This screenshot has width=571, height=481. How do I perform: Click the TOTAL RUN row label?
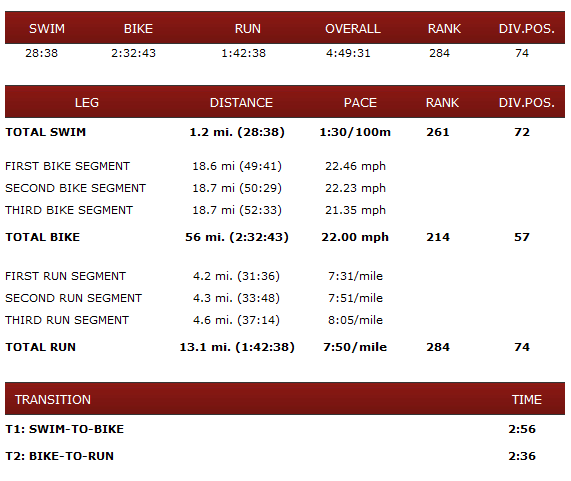coord(40,347)
